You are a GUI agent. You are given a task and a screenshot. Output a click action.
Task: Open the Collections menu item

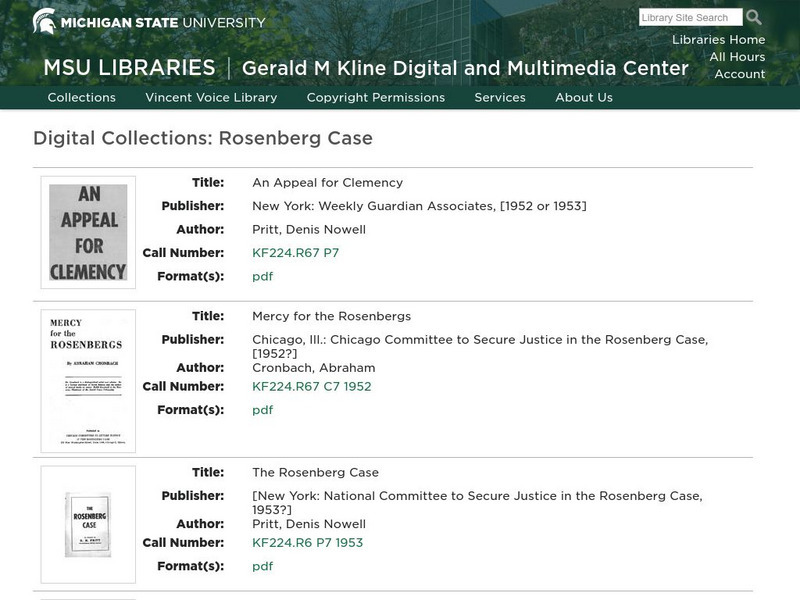80,98
